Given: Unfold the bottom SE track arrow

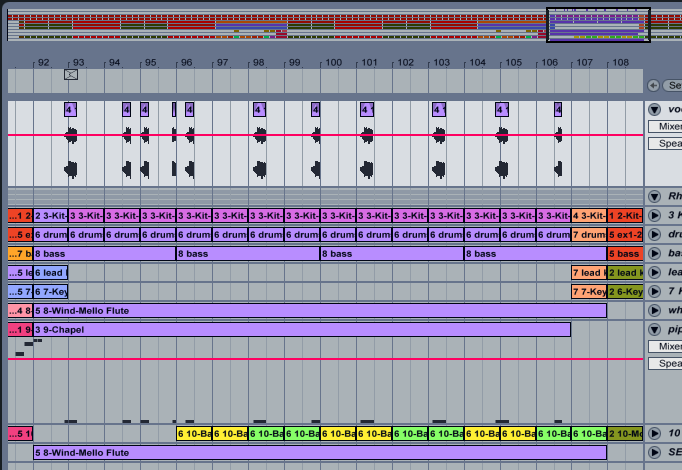Looking at the screenshot, I should coord(654,453).
